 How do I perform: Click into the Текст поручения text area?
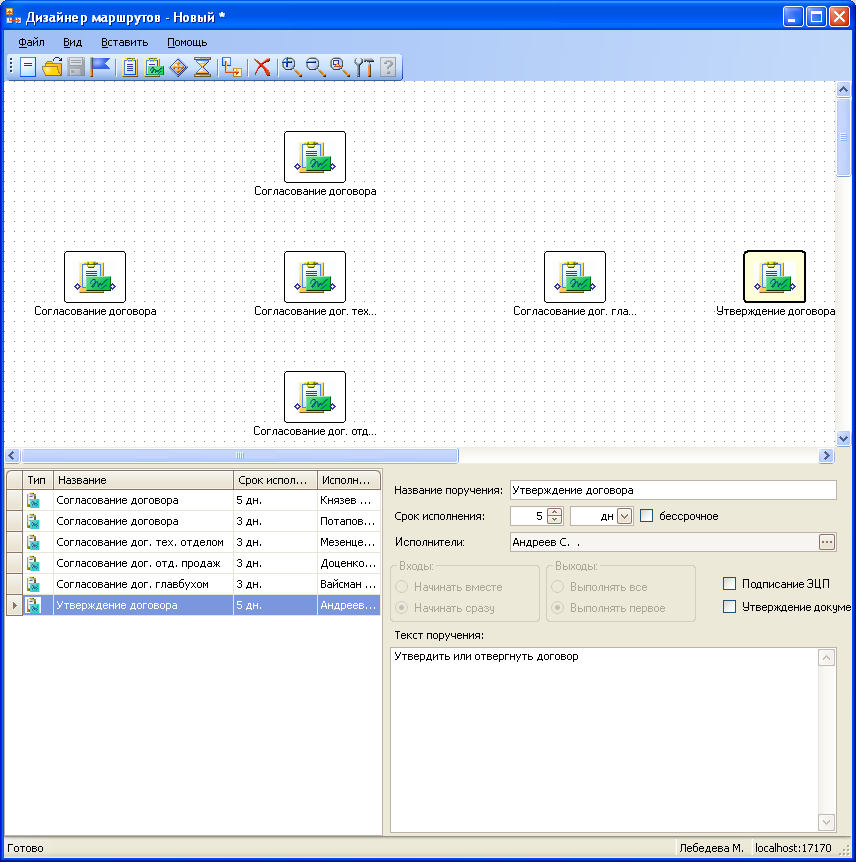pyautogui.click(x=605, y=739)
